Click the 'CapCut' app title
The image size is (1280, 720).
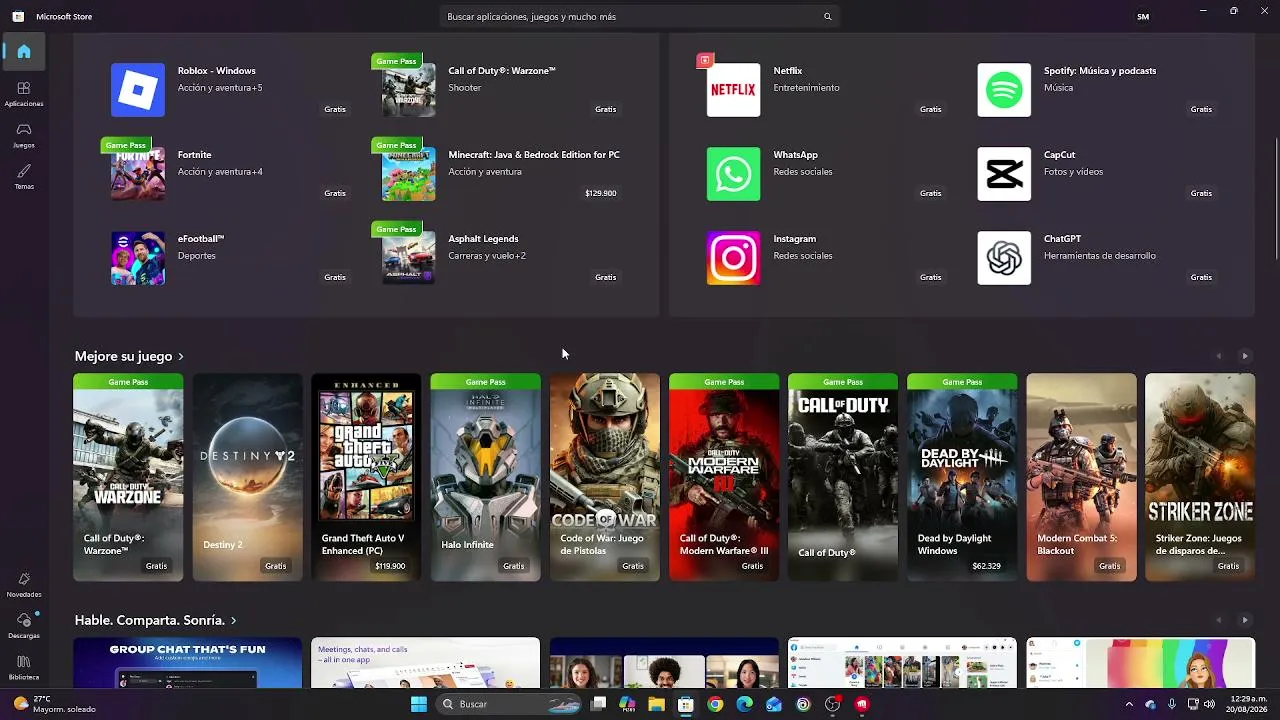[1059, 155]
